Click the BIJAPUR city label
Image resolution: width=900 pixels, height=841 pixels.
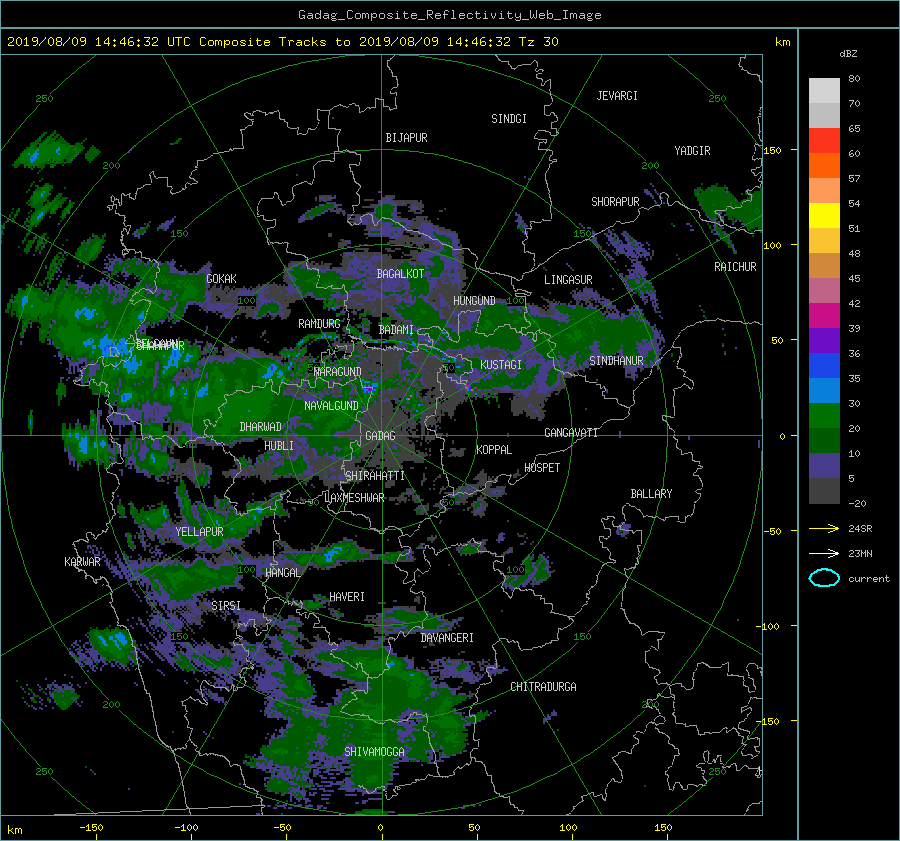coord(406,138)
